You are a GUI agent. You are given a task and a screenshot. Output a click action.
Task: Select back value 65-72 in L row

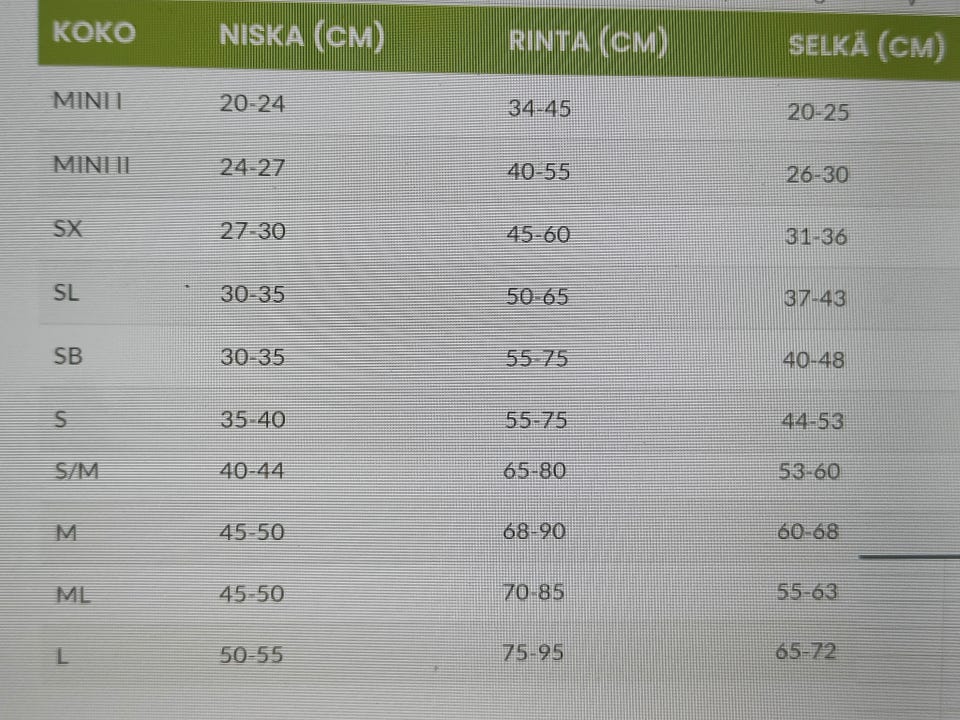[806, 653]
